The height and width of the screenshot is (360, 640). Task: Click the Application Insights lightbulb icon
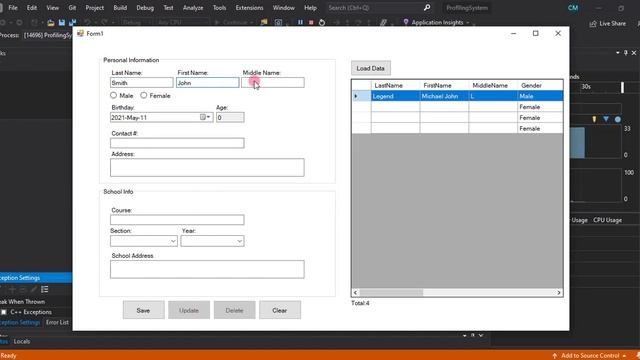click(x=406, y=22)
